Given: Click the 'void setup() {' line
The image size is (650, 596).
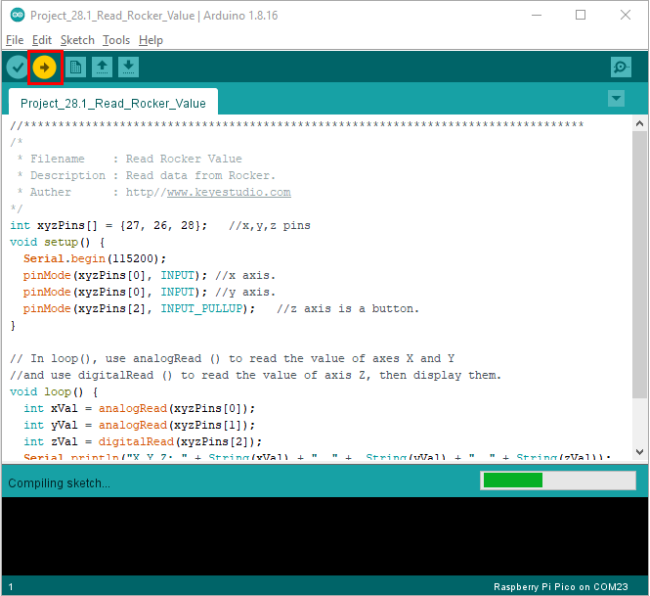Looking at the screenshot, I should click(57, 242).
